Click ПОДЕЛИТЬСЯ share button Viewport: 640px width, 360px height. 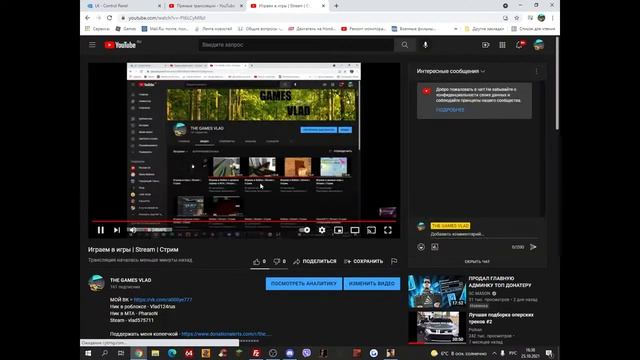point(315,262)
